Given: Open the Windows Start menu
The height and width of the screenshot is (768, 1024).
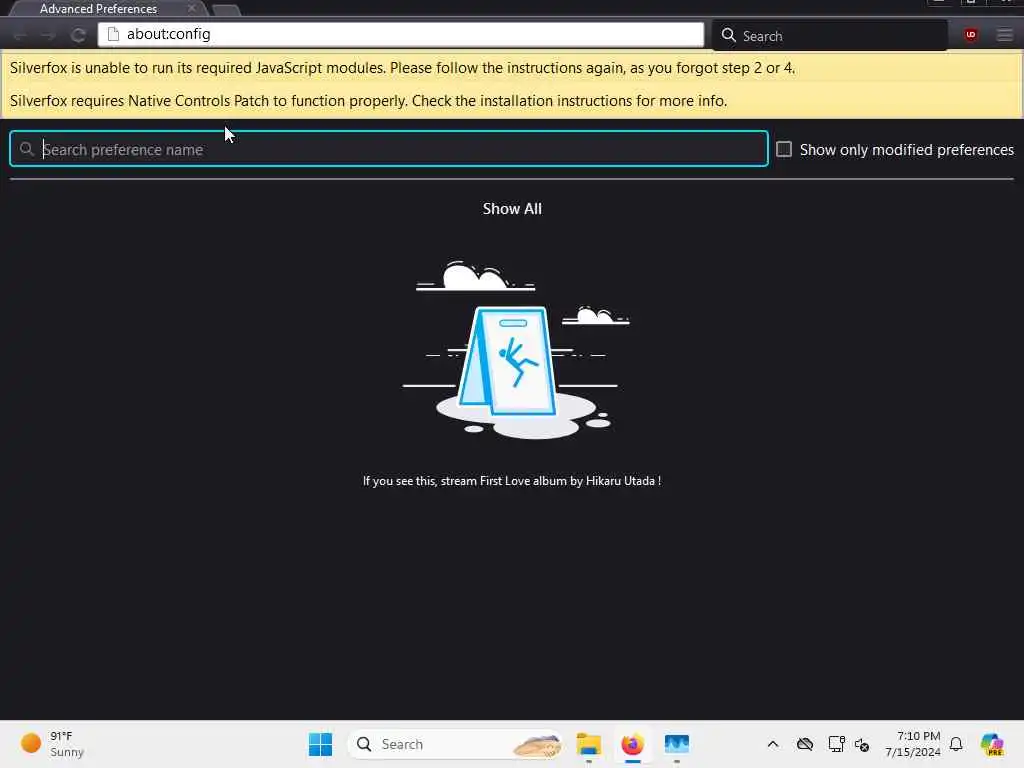Looking at the screenshot, I should (320, 744).
